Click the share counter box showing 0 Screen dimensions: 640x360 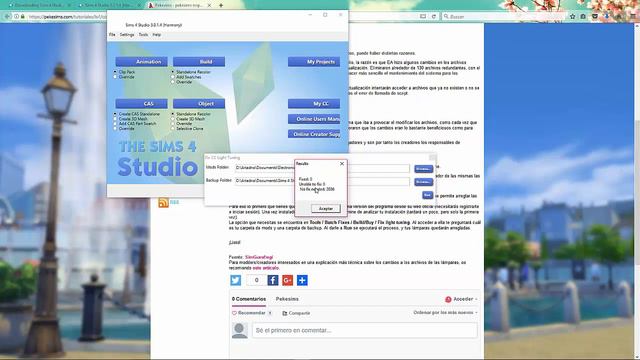256,280
